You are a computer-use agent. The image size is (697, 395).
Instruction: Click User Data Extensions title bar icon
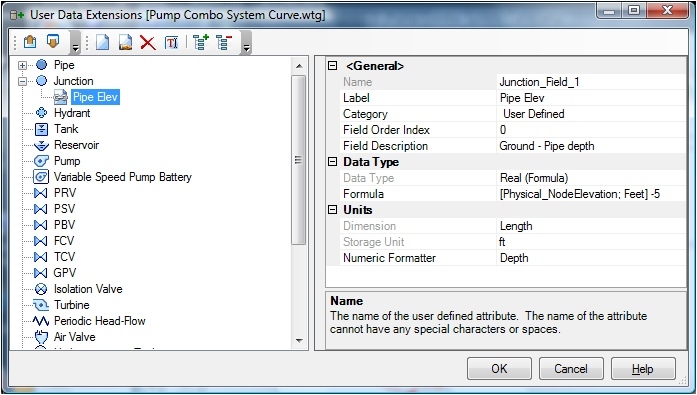(x=17, y=15)
